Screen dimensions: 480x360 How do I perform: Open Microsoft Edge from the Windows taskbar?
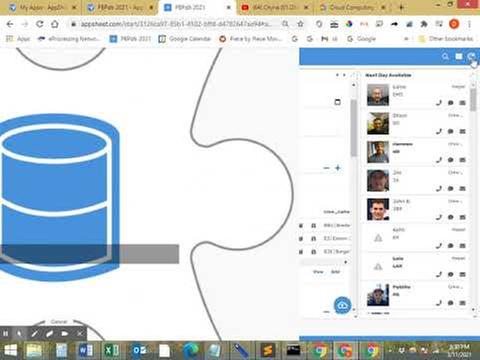tap(190, 351)
